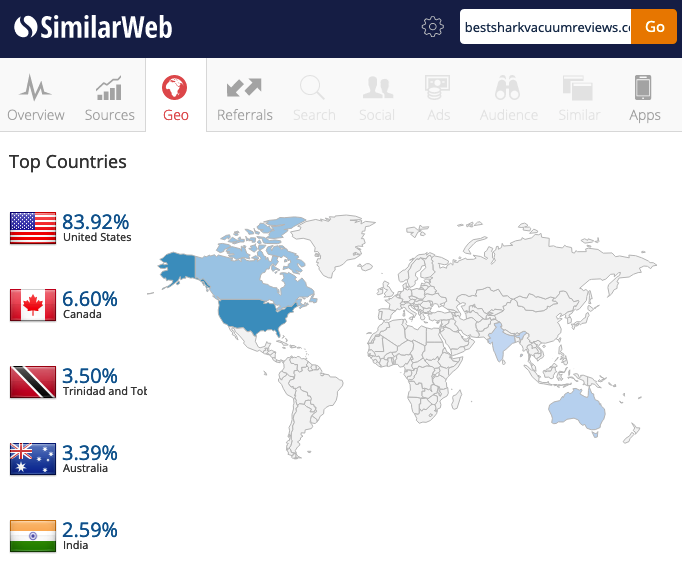Open the Search magnifier tab

click(x=314, y=97)
